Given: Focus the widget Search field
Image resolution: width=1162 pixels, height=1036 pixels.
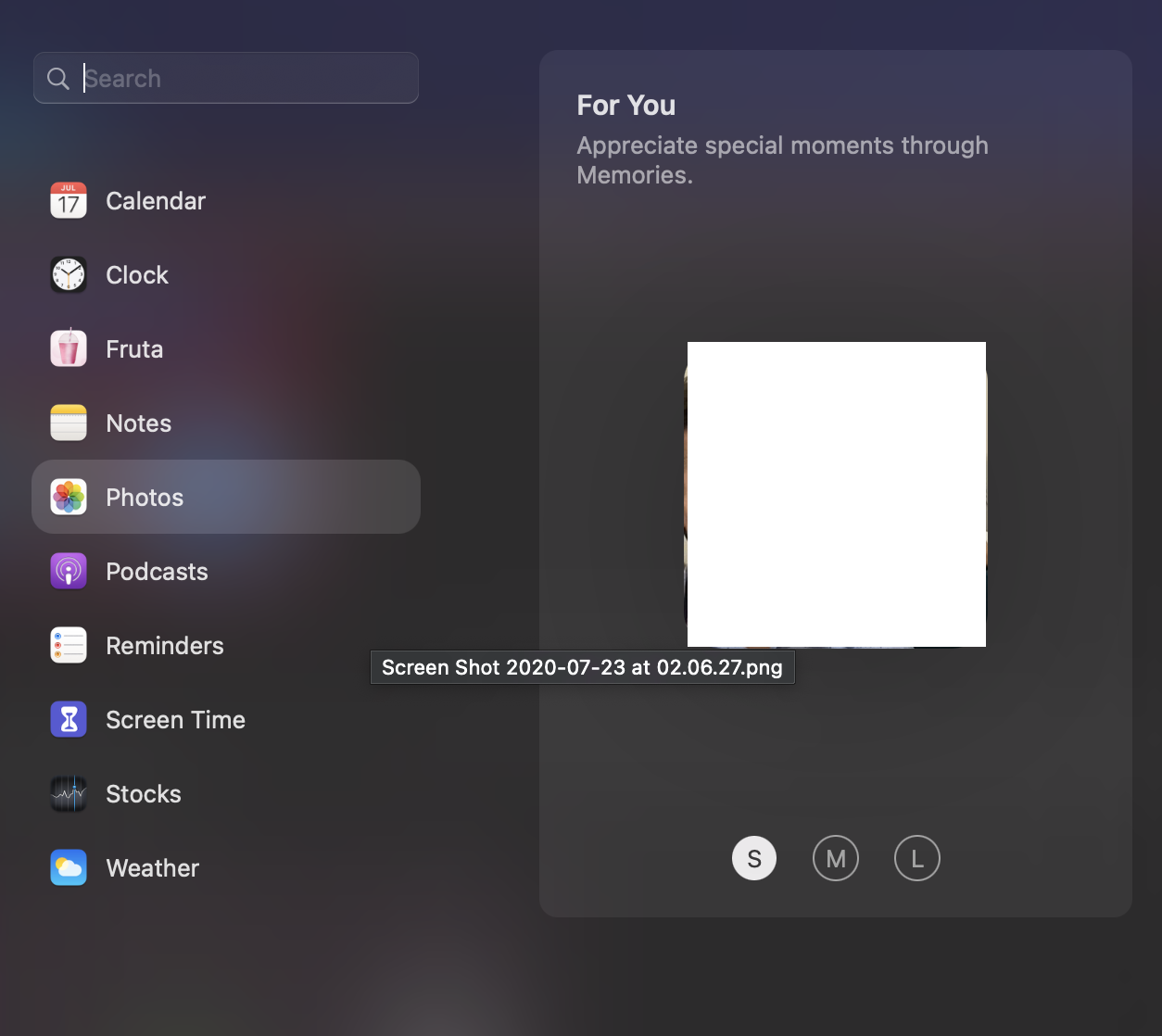Looking at the screenshot, I should click(226, 78).
